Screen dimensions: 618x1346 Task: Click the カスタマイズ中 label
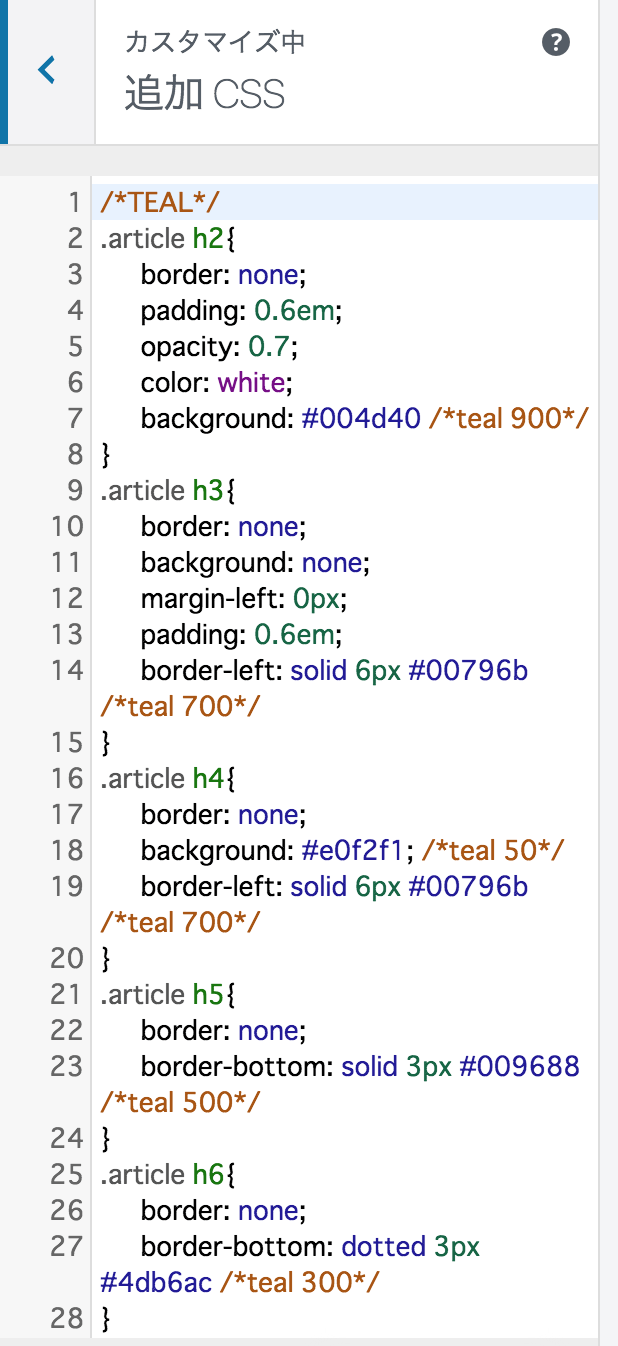coord(215,43)
